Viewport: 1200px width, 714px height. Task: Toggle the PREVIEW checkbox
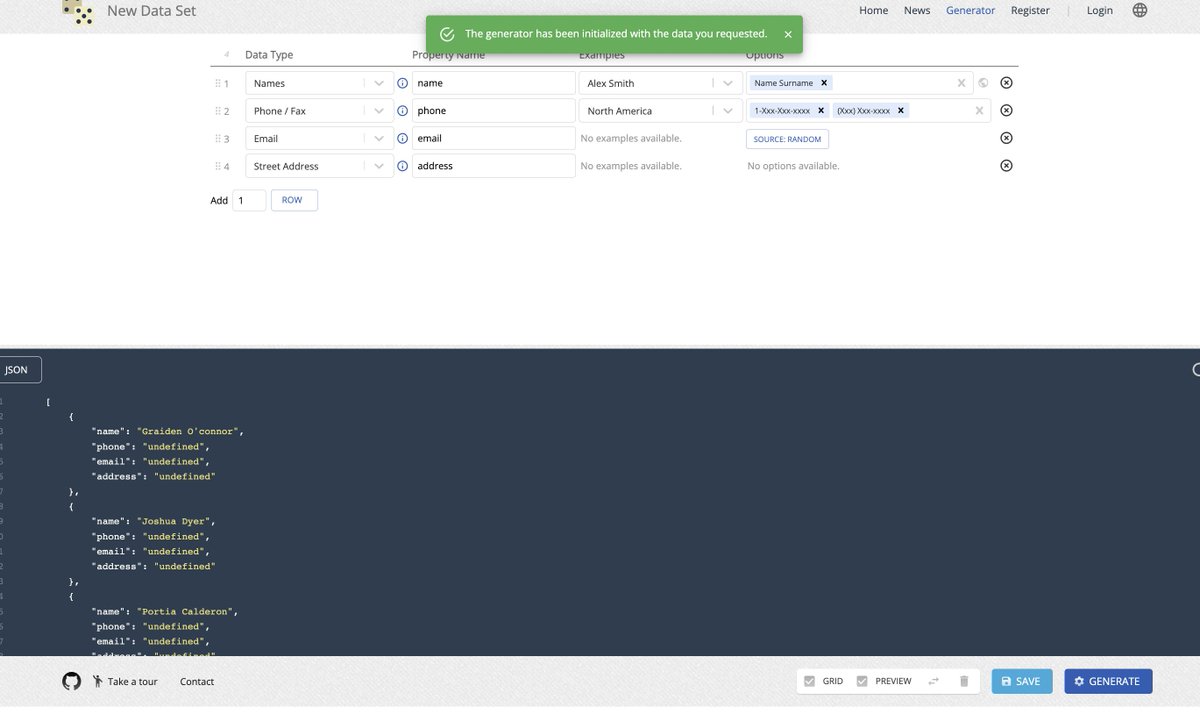coord(862,681)
